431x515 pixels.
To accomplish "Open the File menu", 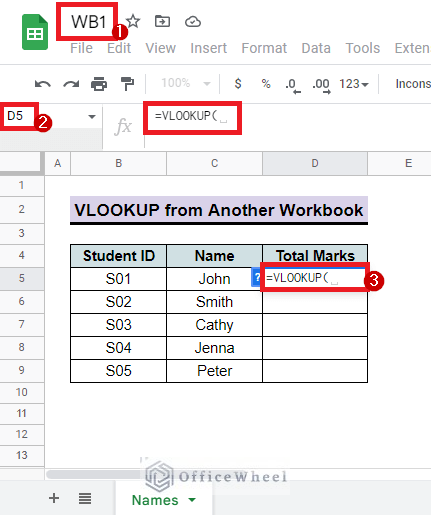I will tap(81, 48).
